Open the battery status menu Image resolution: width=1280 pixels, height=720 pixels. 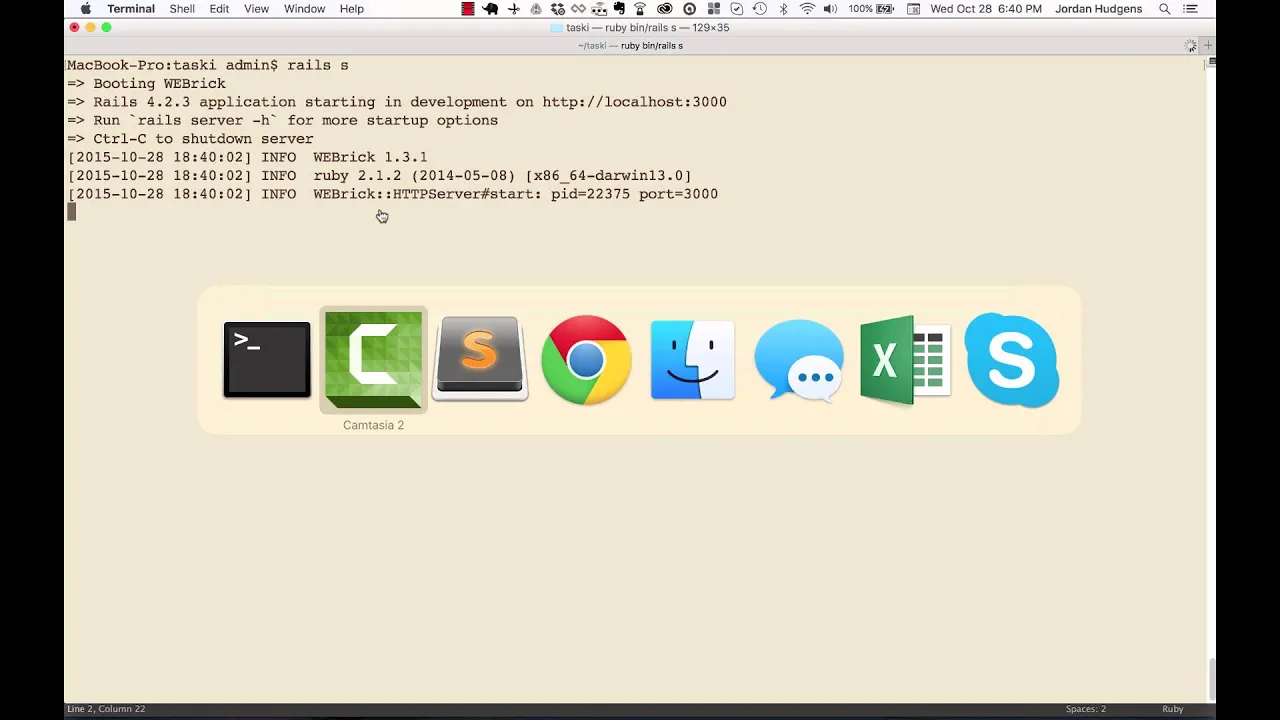[x=871, y=9]
